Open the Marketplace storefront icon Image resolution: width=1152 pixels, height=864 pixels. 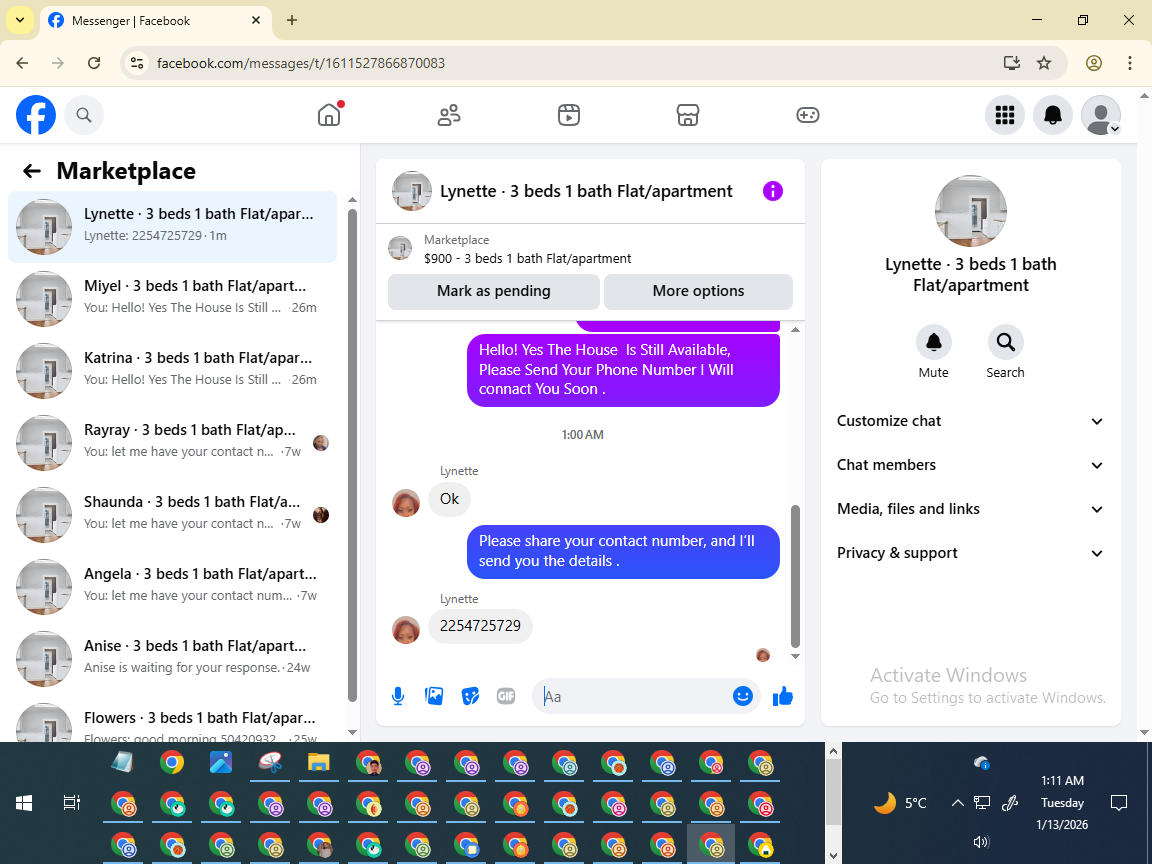[x=688, y=115]
